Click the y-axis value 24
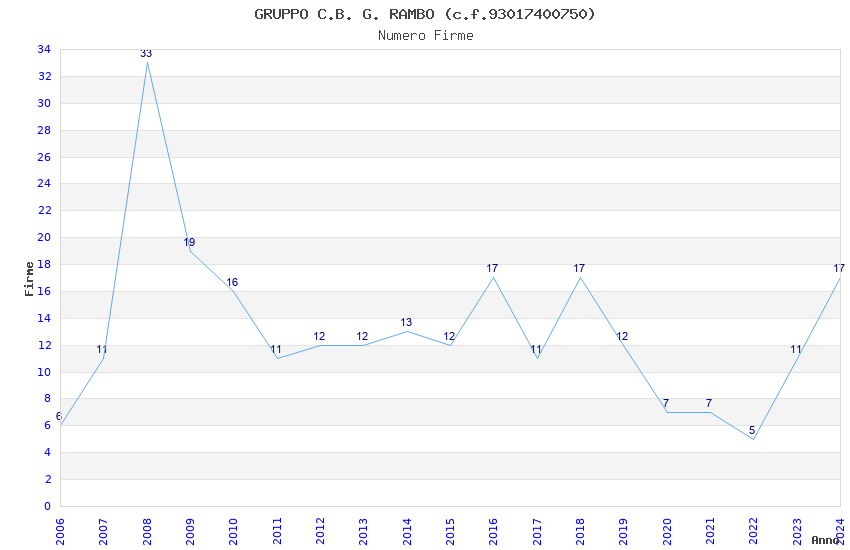Image resolution: width=850 pixels, height=550 pixels. coord(44,183)
